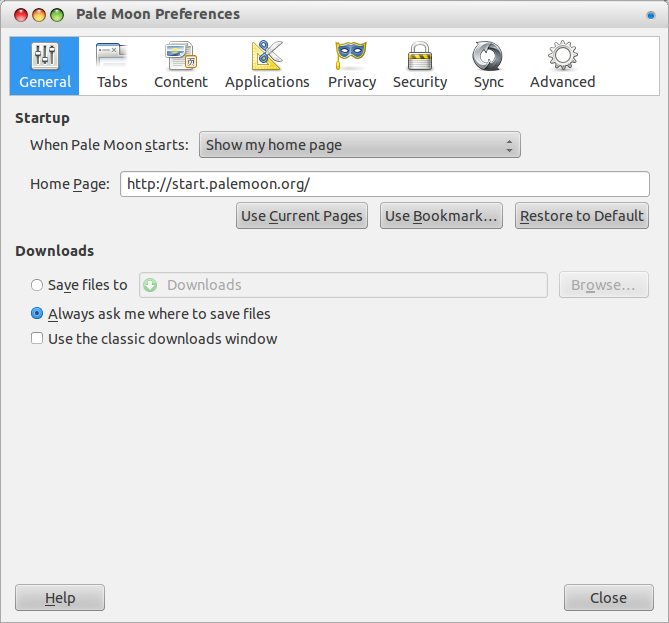The height and width of the screenshot is (623, 669).
Task: Click the Pale Moon Preferences title text
Action: tap(158, 14)
